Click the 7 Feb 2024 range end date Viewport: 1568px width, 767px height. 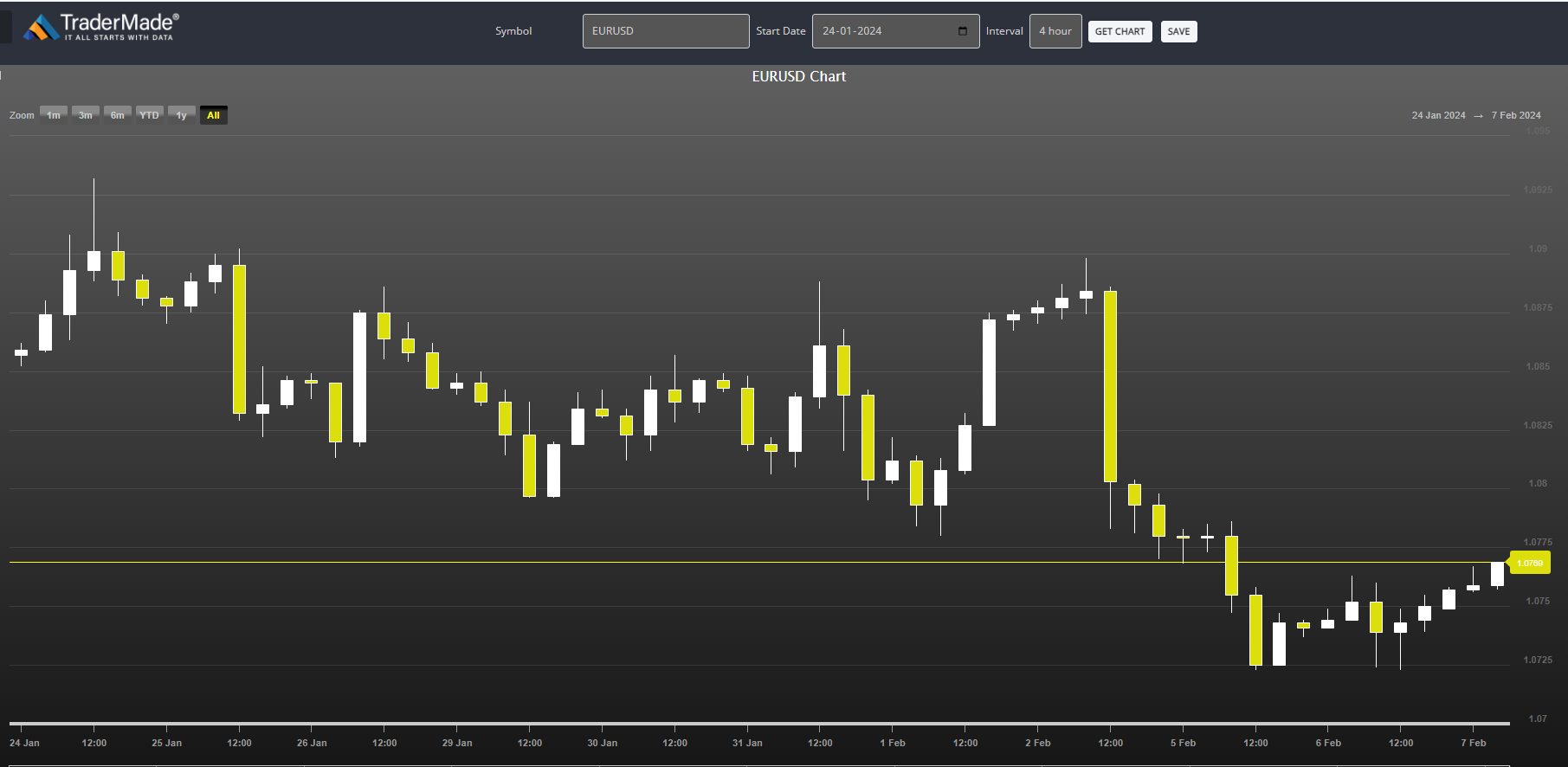click(1516, 115)
